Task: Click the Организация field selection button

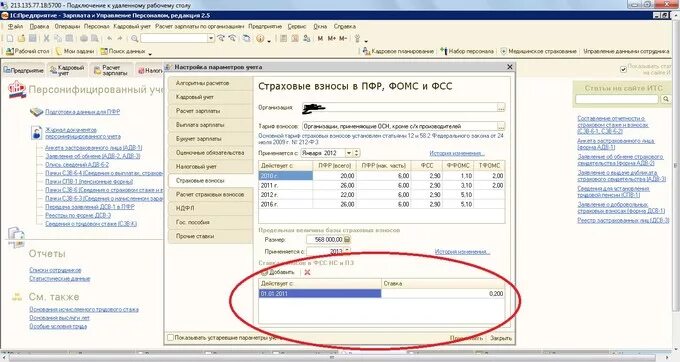Action: 501,108
